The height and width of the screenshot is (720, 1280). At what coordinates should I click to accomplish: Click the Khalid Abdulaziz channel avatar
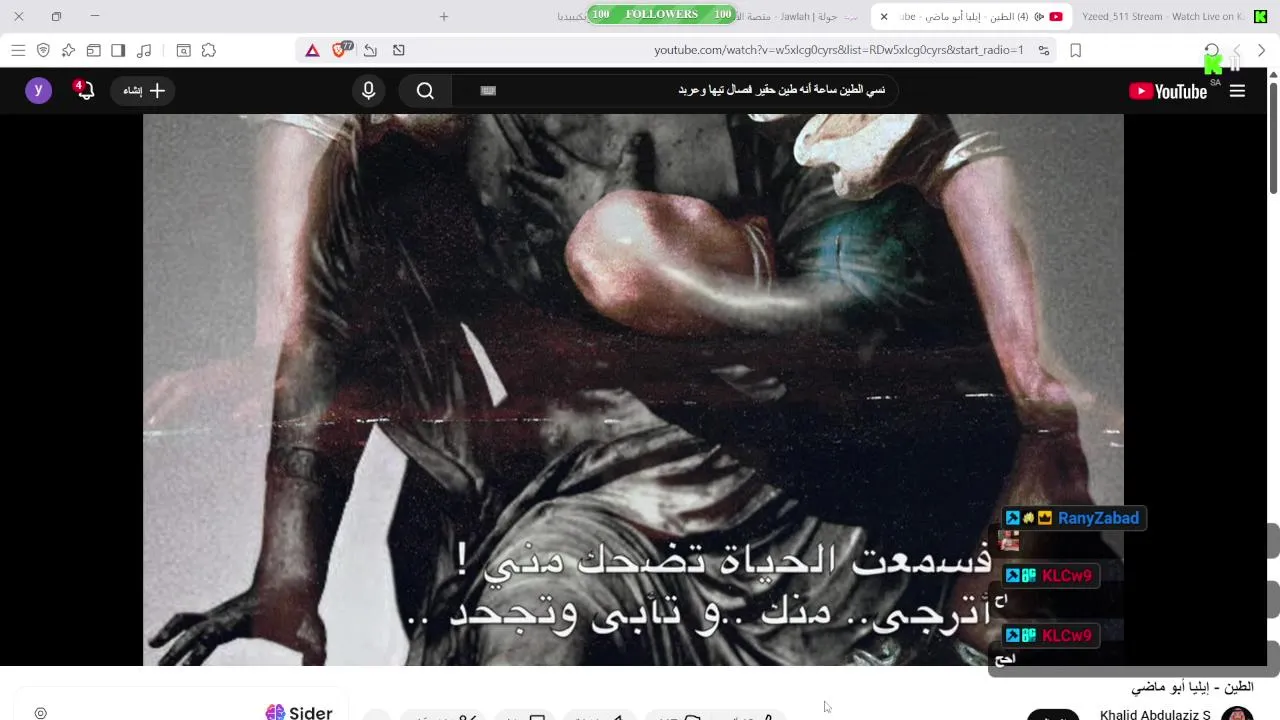pyautogui.click(x=1237, y=714)
